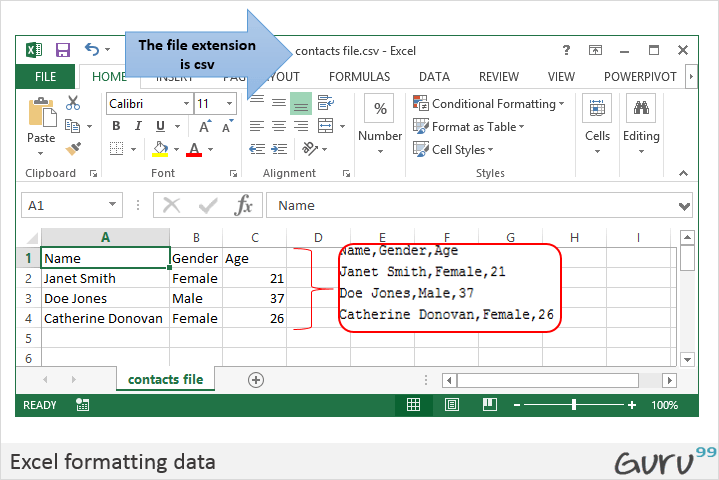Switch to Page Layout view icon
The image size is (719, 480).
452,405
